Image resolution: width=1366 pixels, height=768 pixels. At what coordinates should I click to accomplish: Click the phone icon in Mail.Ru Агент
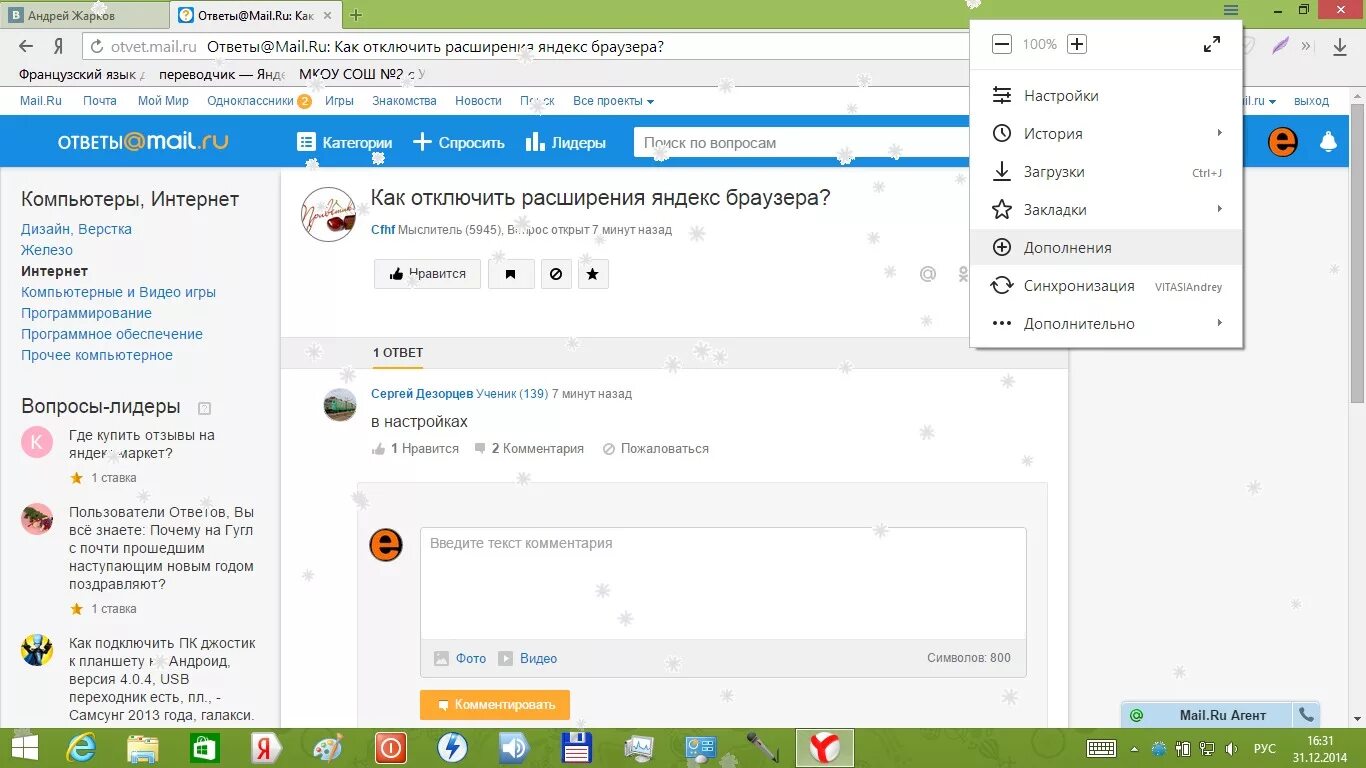click(x=1306, y=715)
